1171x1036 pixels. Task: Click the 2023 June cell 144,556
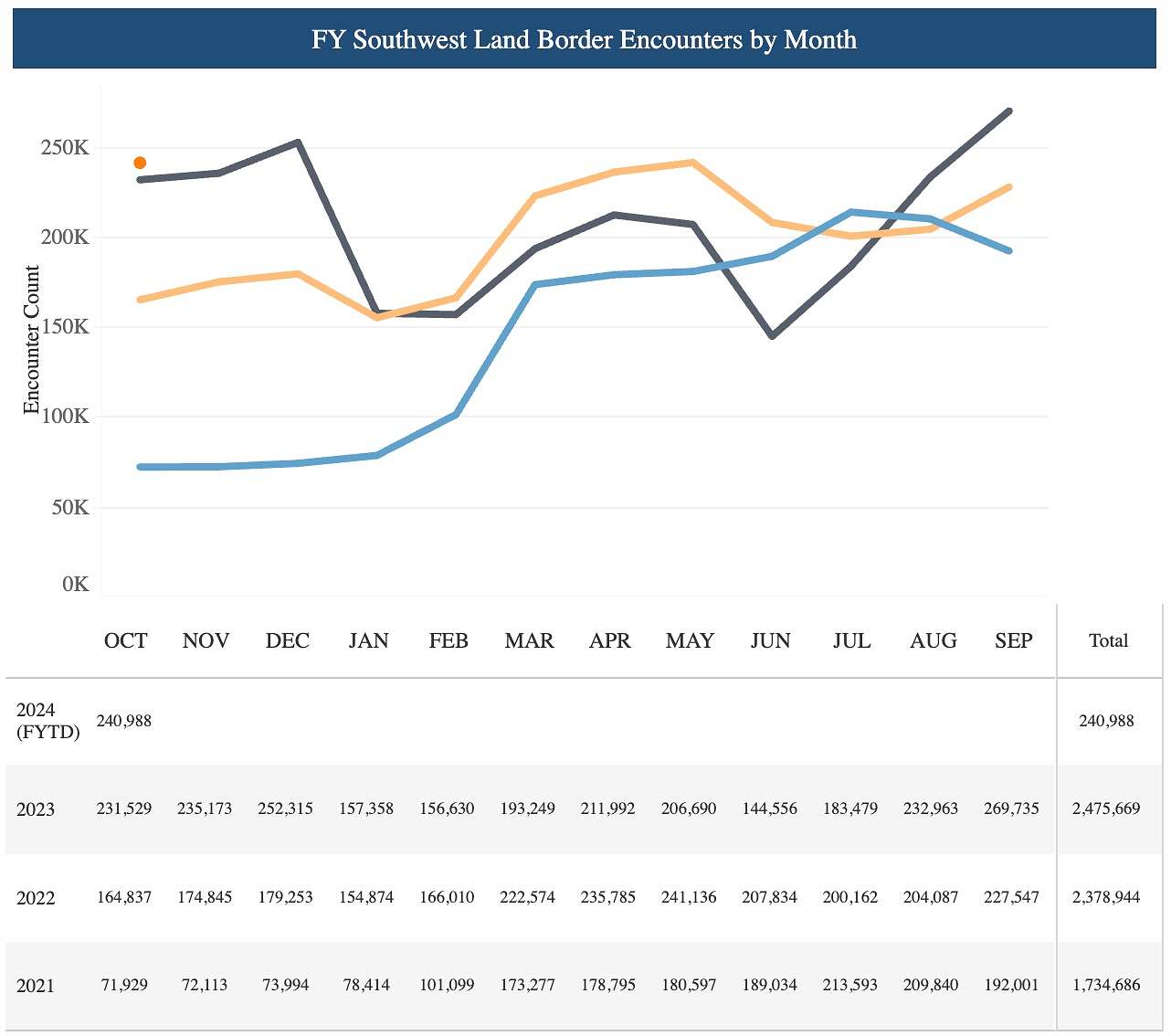coord(770,809)
